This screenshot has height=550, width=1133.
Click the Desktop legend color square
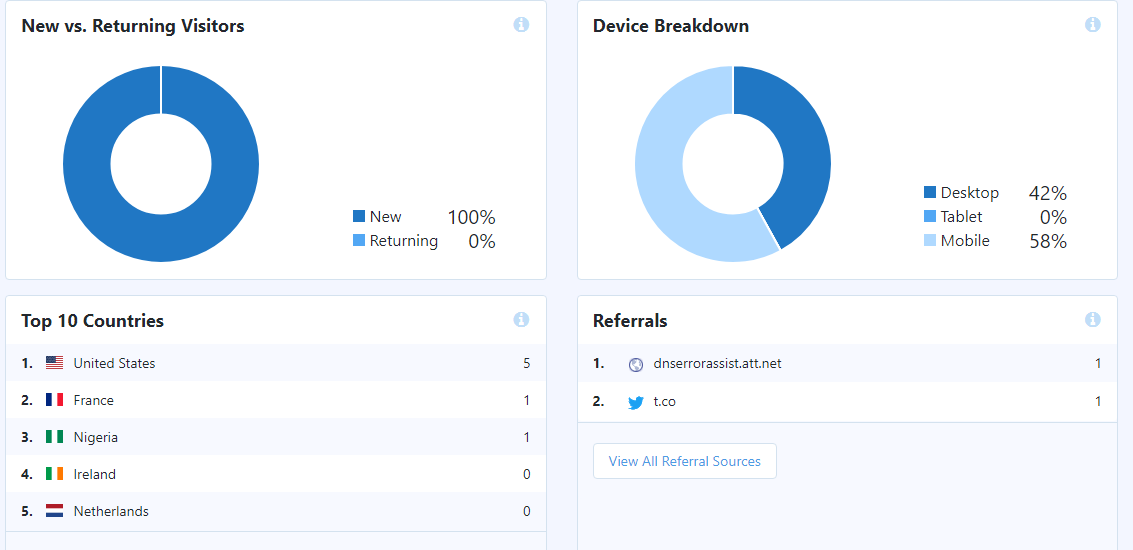tap(930, 192)
